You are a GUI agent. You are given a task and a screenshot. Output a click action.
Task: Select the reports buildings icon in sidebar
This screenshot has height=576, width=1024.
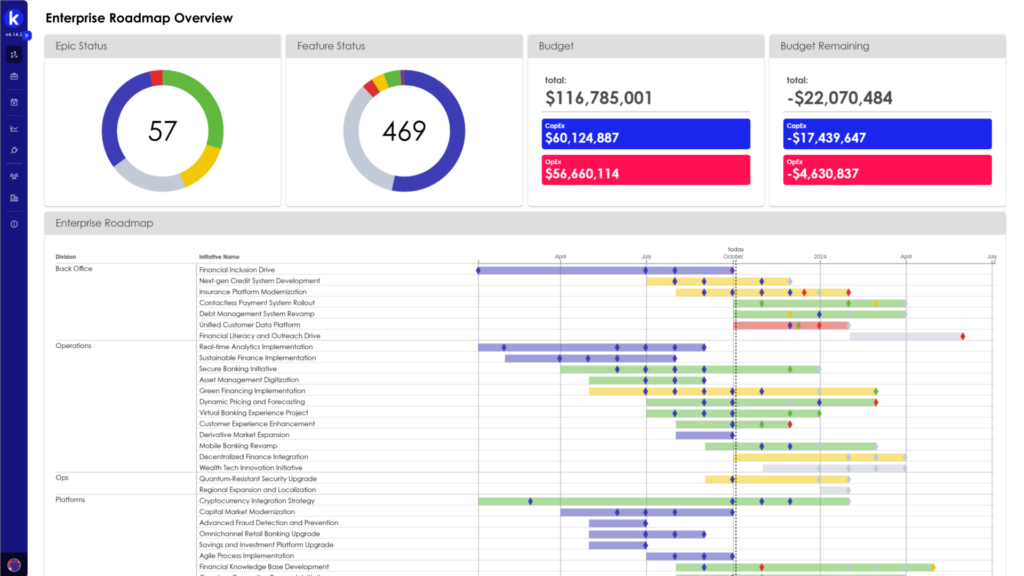pos(14,198)
